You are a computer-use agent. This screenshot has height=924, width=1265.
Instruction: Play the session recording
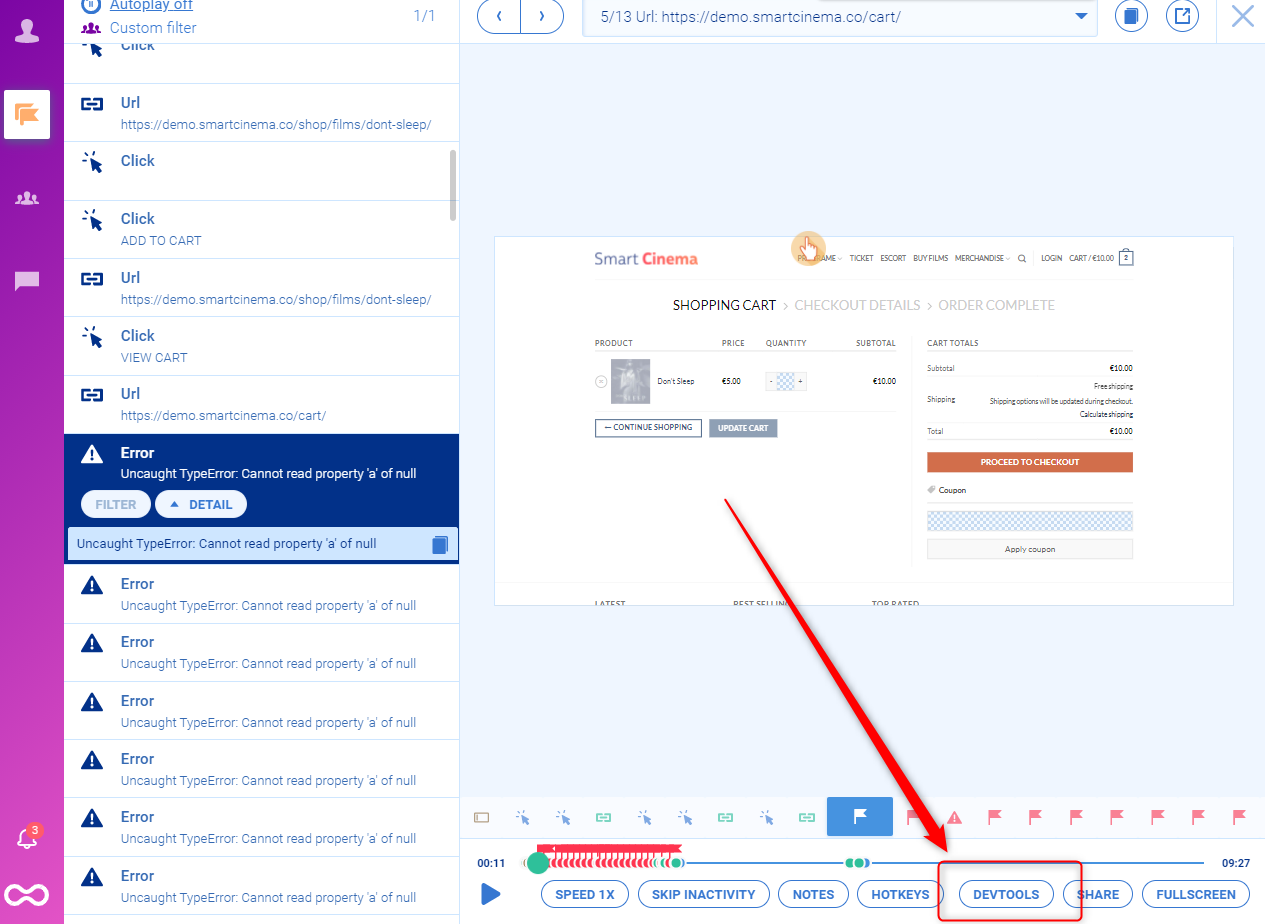tap(490, 894)
